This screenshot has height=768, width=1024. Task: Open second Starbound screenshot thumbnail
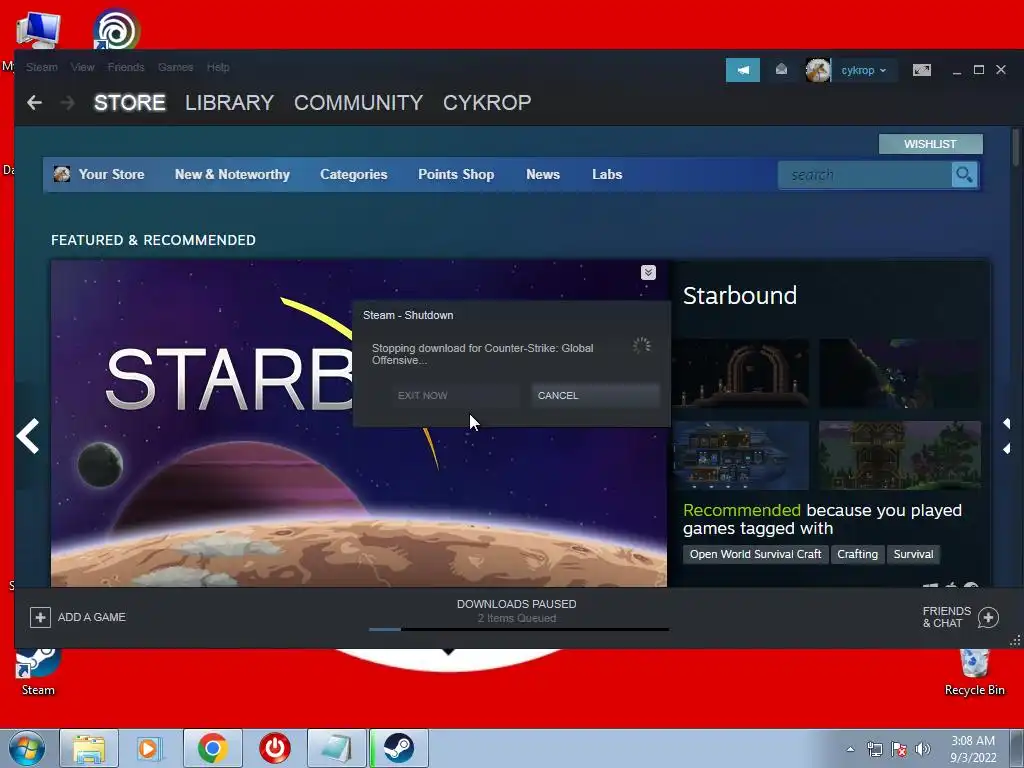coord(900,374)
